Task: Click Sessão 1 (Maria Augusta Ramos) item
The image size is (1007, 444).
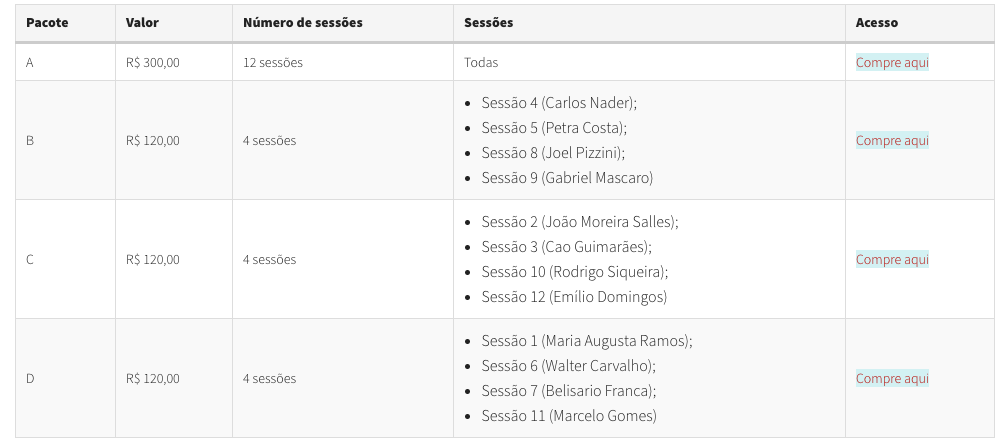Action: [587, 341]
